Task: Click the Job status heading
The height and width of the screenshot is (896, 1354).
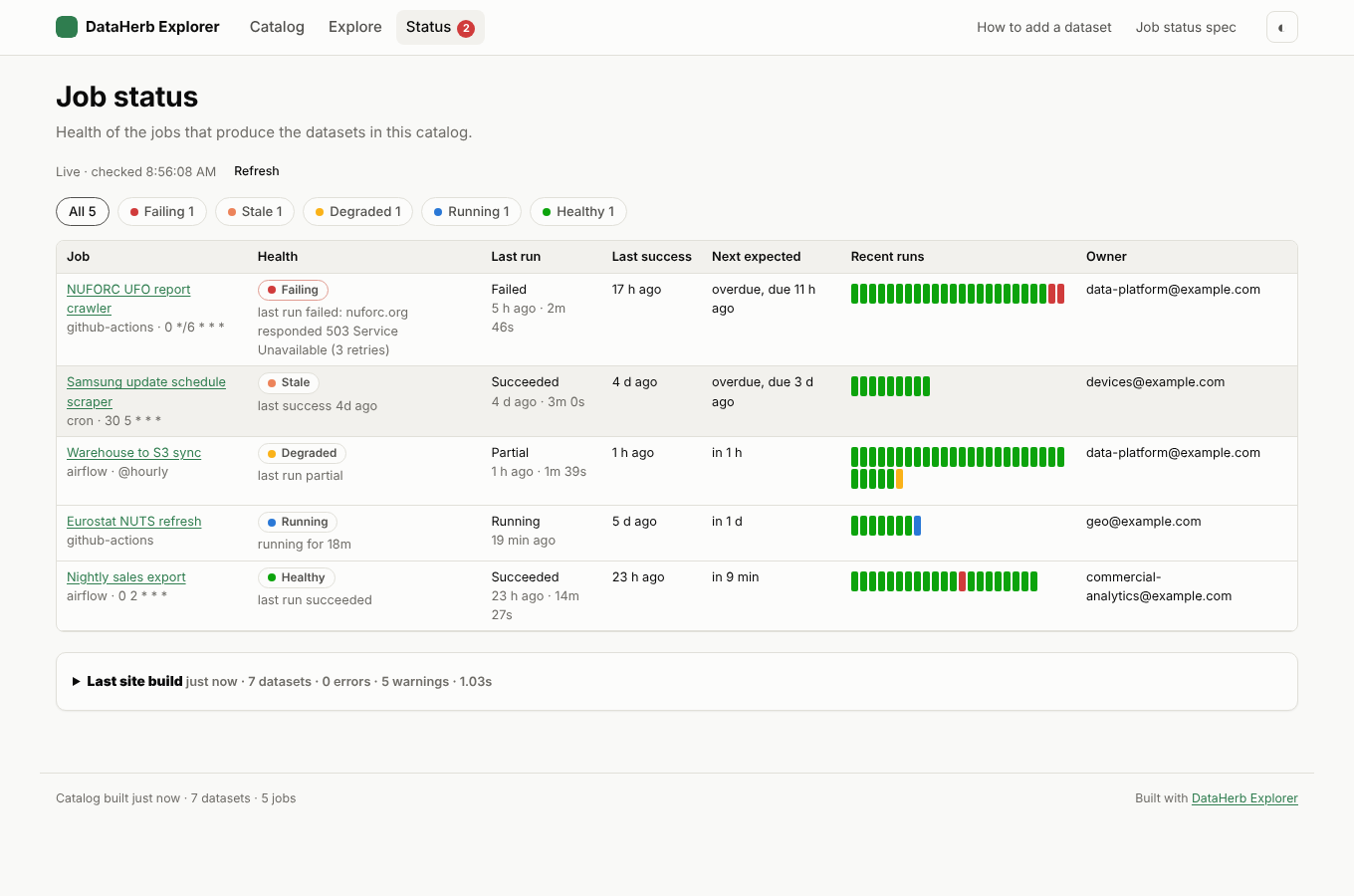Action: pyautogui.click(x=126, y=97)
